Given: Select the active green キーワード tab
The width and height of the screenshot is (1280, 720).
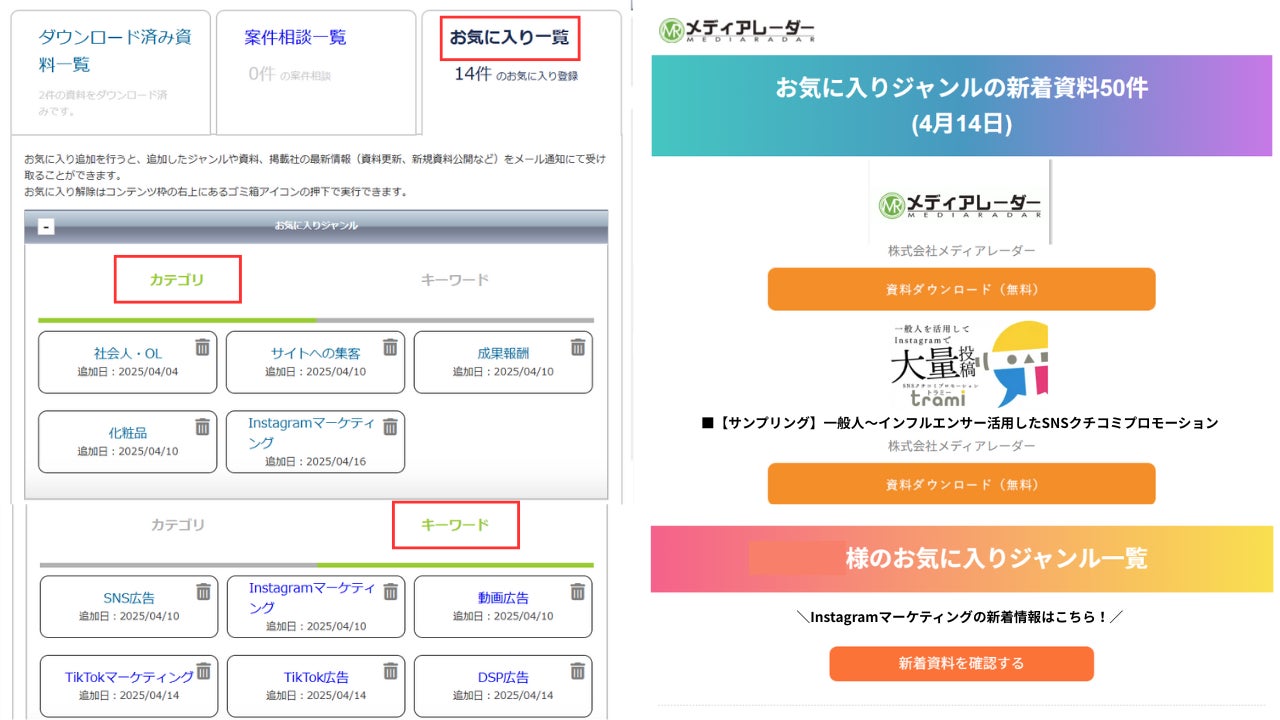Looking at the screenshot, I should (x=455, y=525).
